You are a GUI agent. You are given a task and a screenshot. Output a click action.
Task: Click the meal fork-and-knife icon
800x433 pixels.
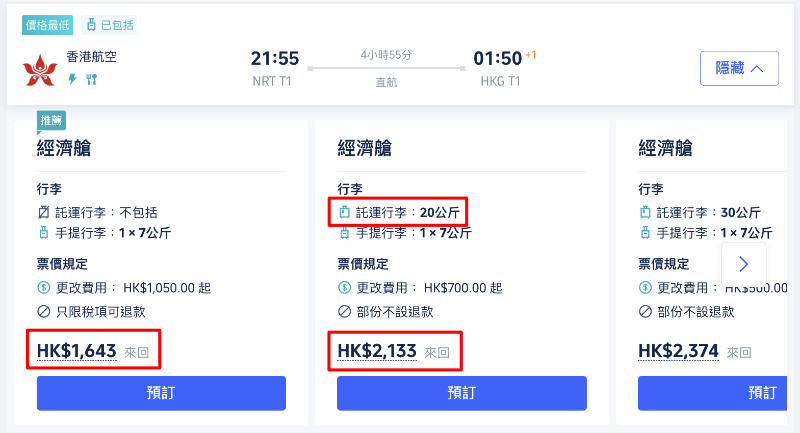pos(91,79)
